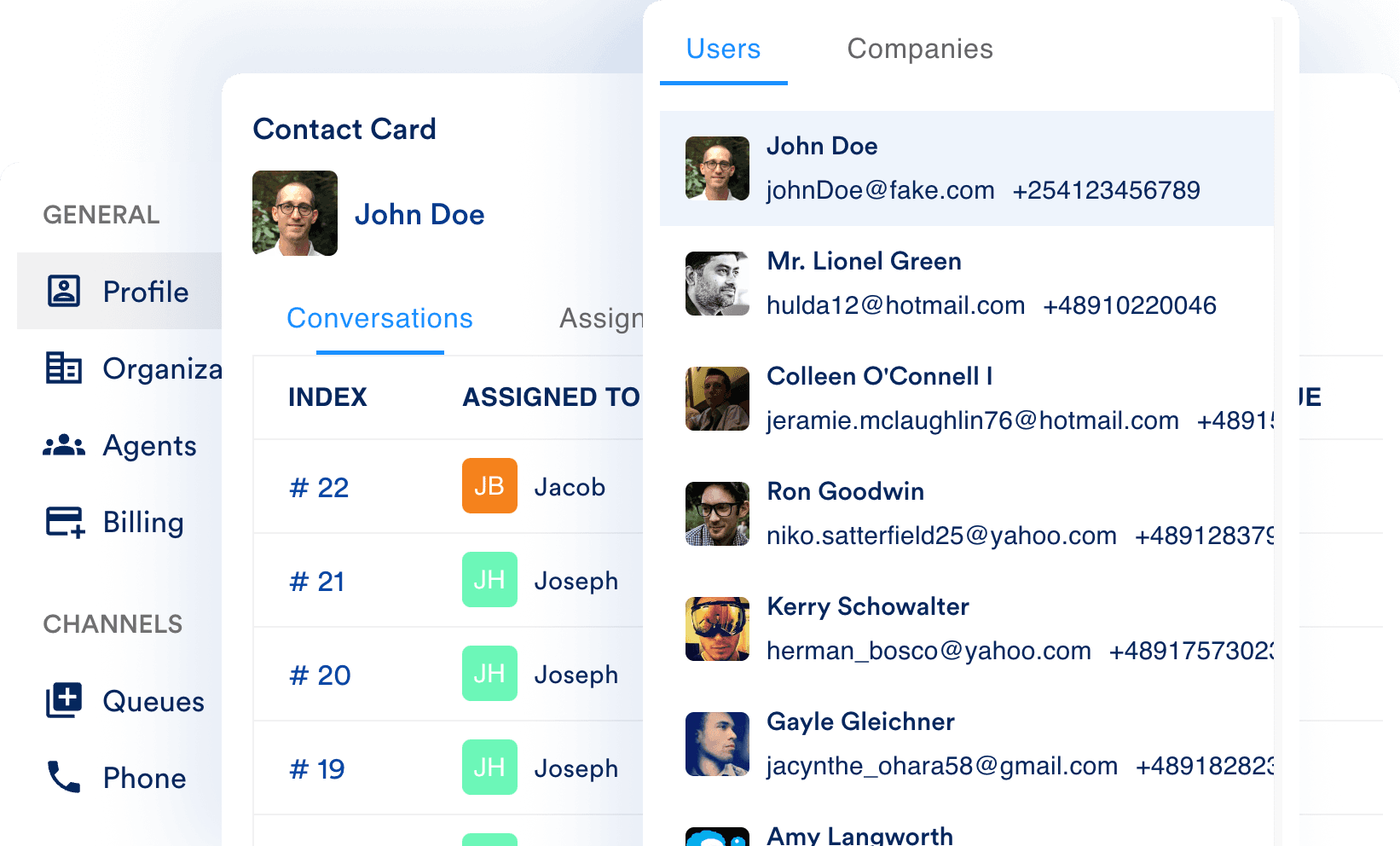
Task: Click email hulda12@hotmail.com
Action: coord(895,304)
